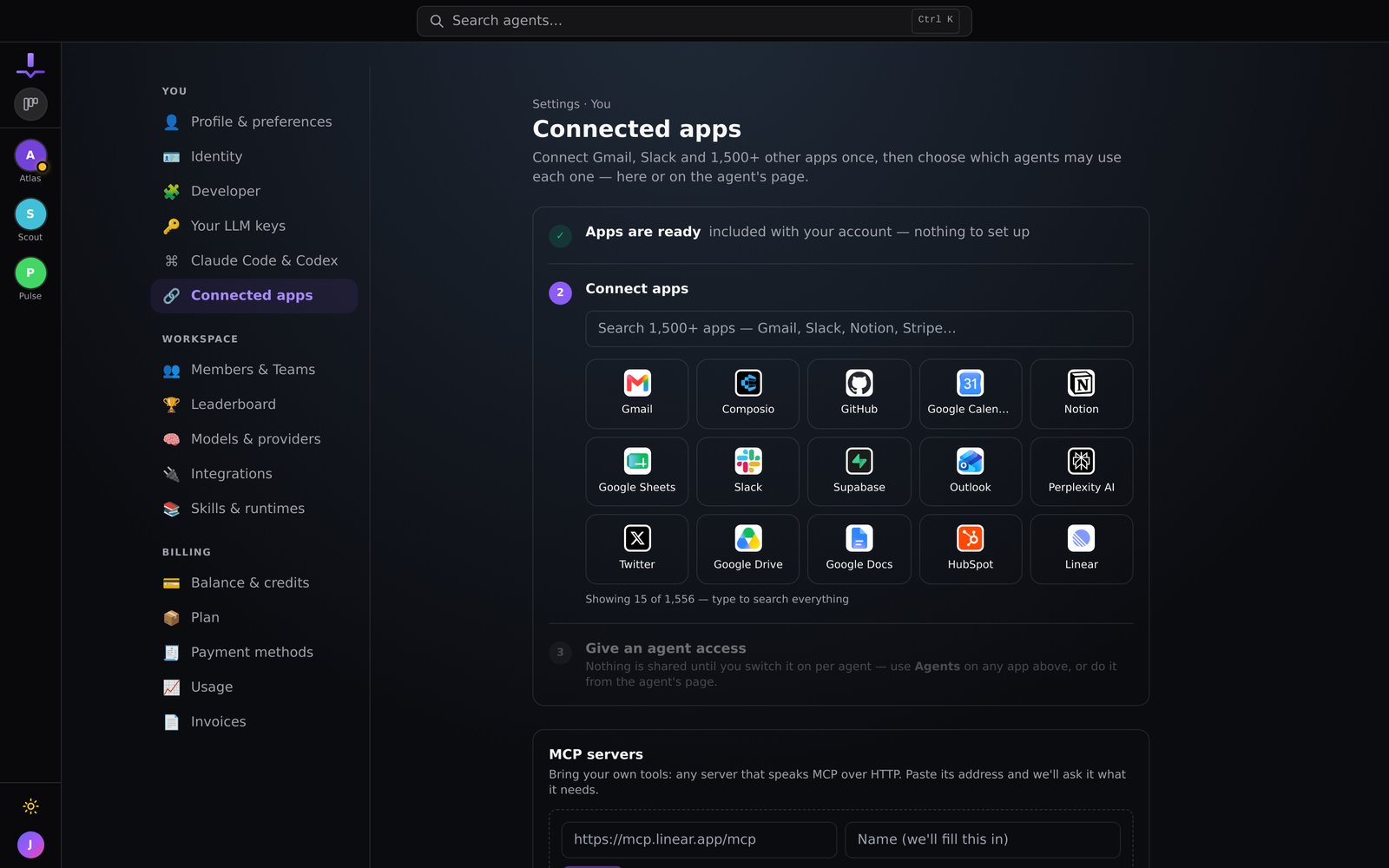Open the user account avatar J

(30, 845)
